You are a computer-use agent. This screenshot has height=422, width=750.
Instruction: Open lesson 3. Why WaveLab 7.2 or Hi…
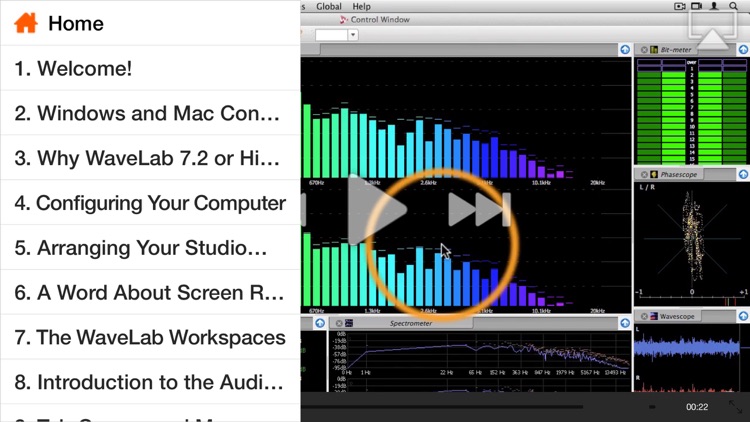click(x=150, y=158)
